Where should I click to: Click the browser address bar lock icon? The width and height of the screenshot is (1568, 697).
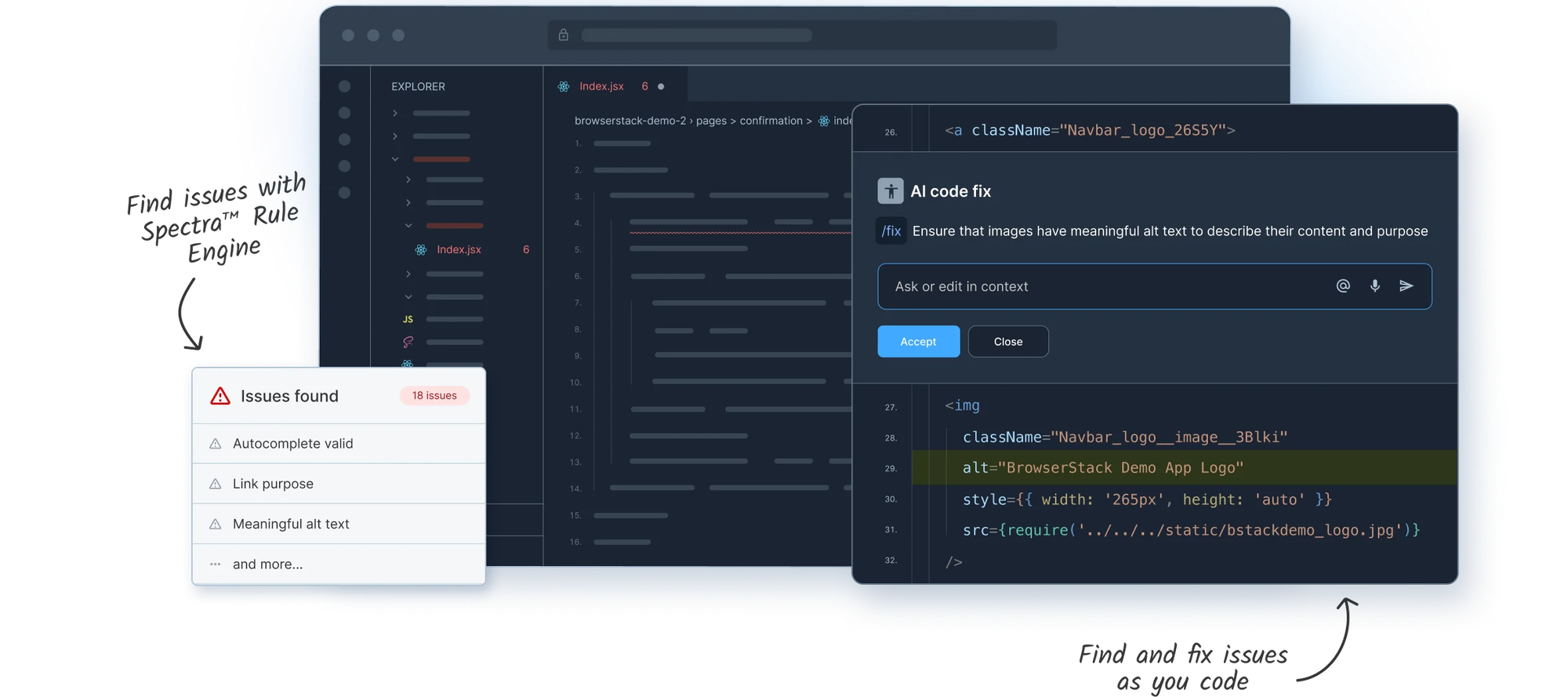563,35
